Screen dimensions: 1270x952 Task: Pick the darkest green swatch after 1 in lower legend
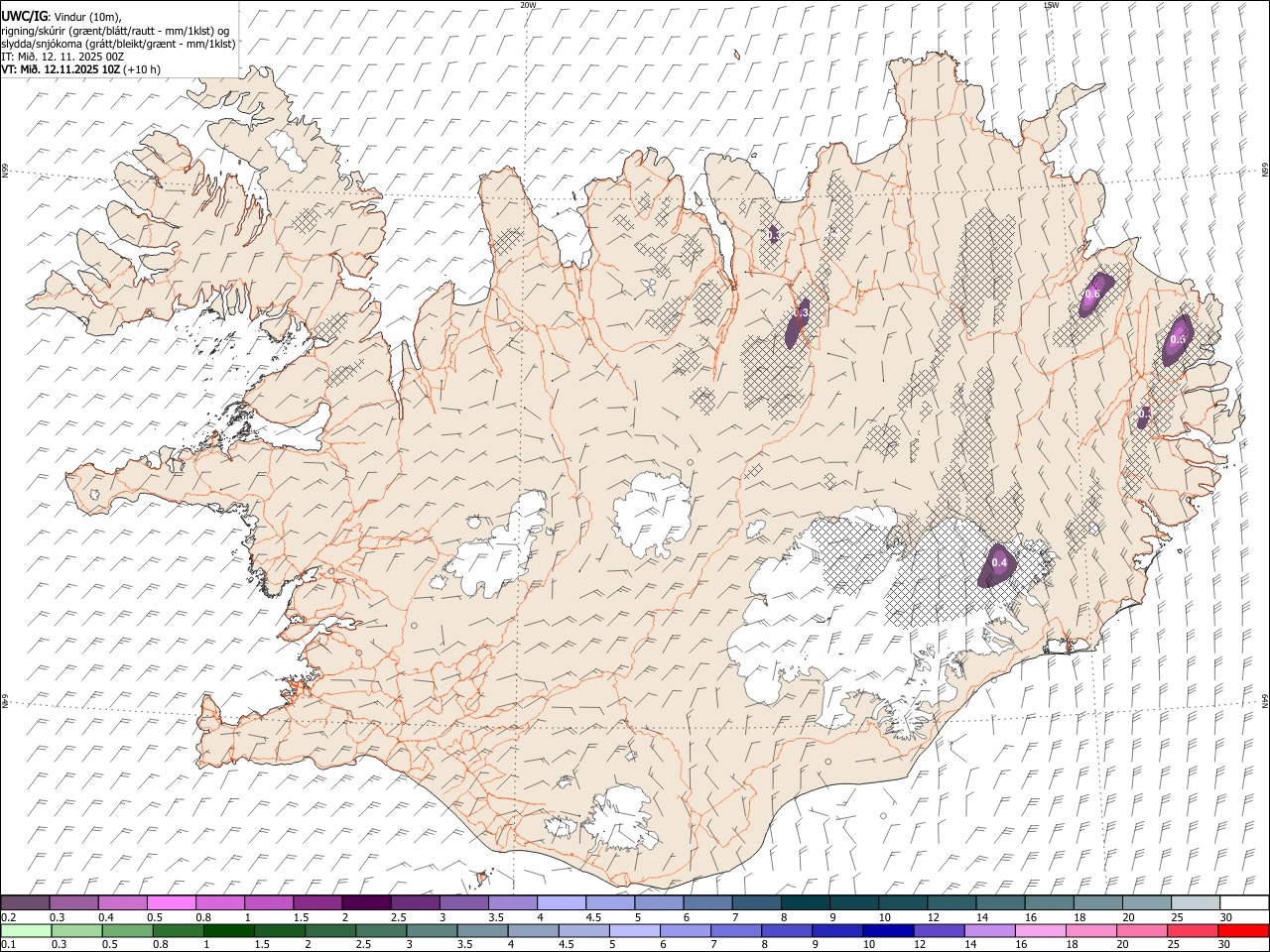tap(228, 931)
